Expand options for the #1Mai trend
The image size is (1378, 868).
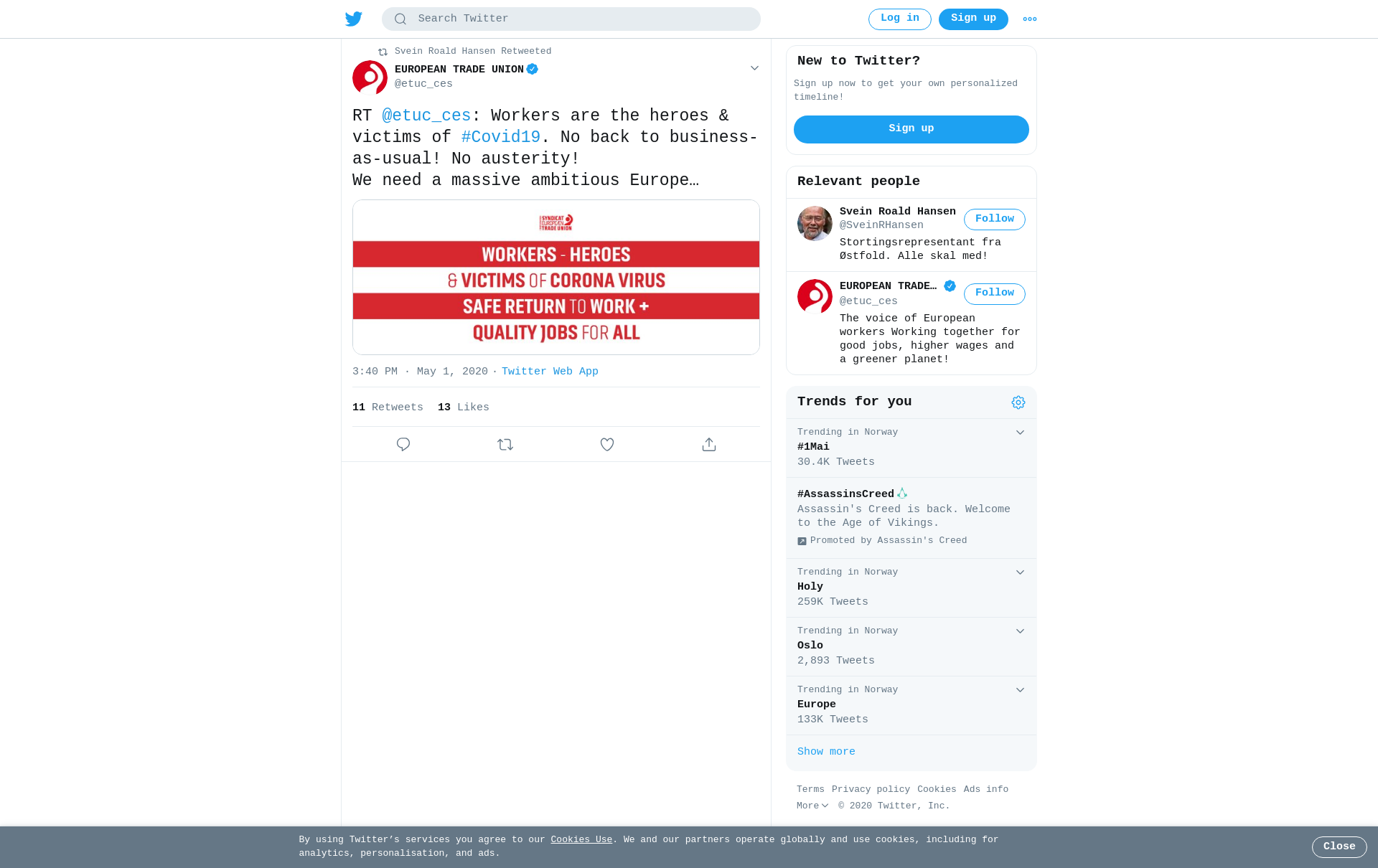(x=1020, y=433)
